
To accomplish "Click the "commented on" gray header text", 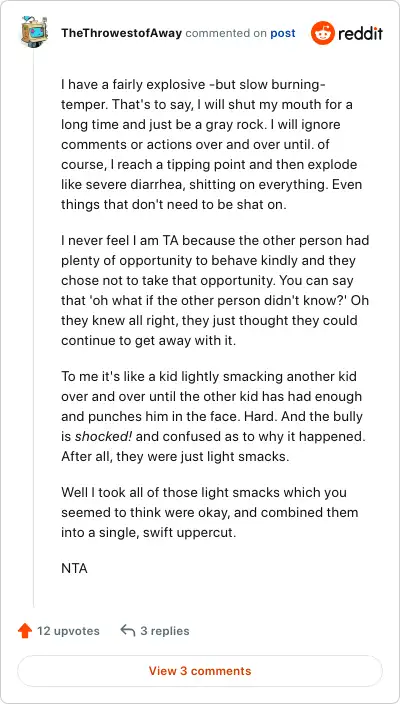I will 226,33.
